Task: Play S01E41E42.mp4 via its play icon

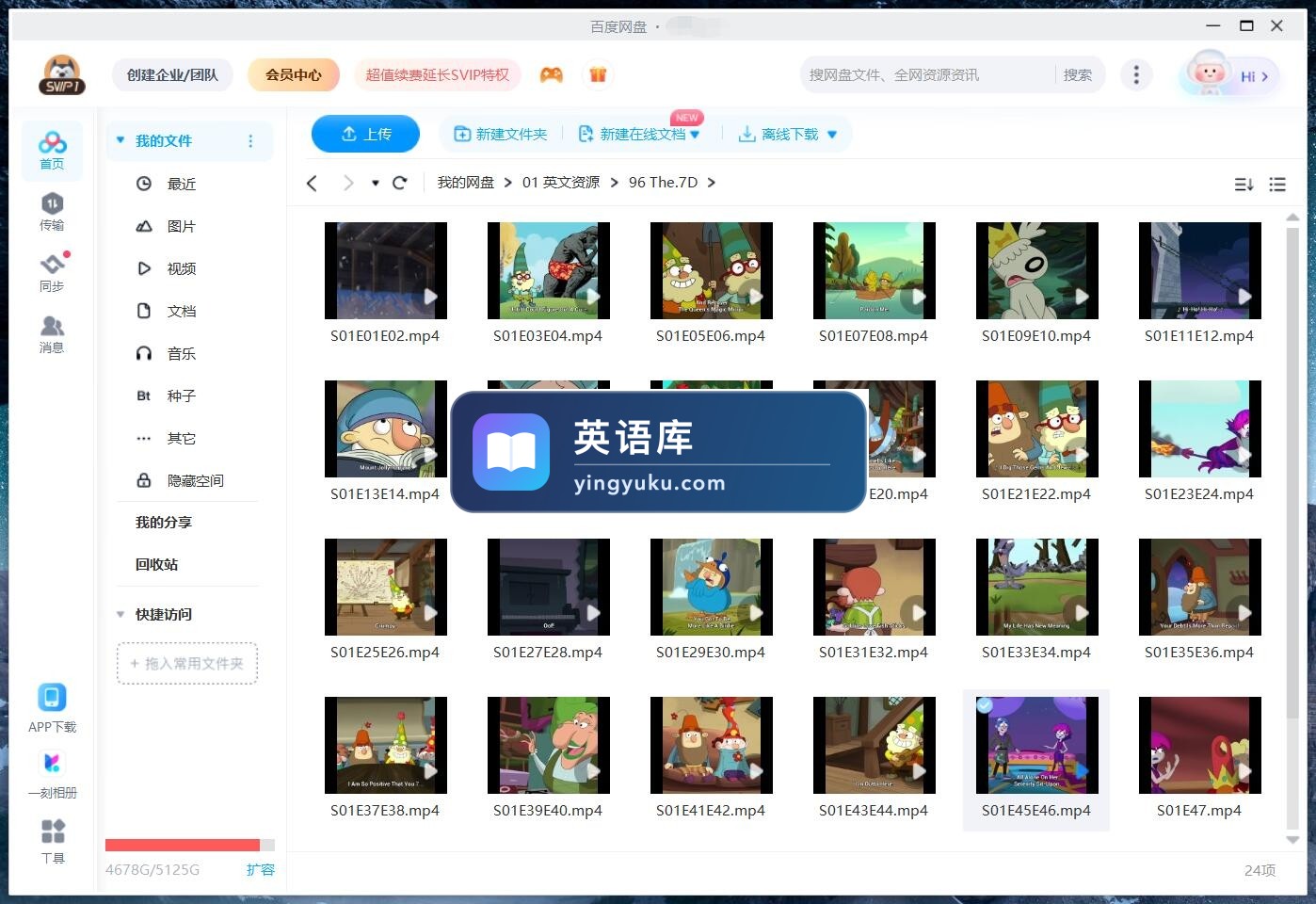Action: tap(756, 771)
